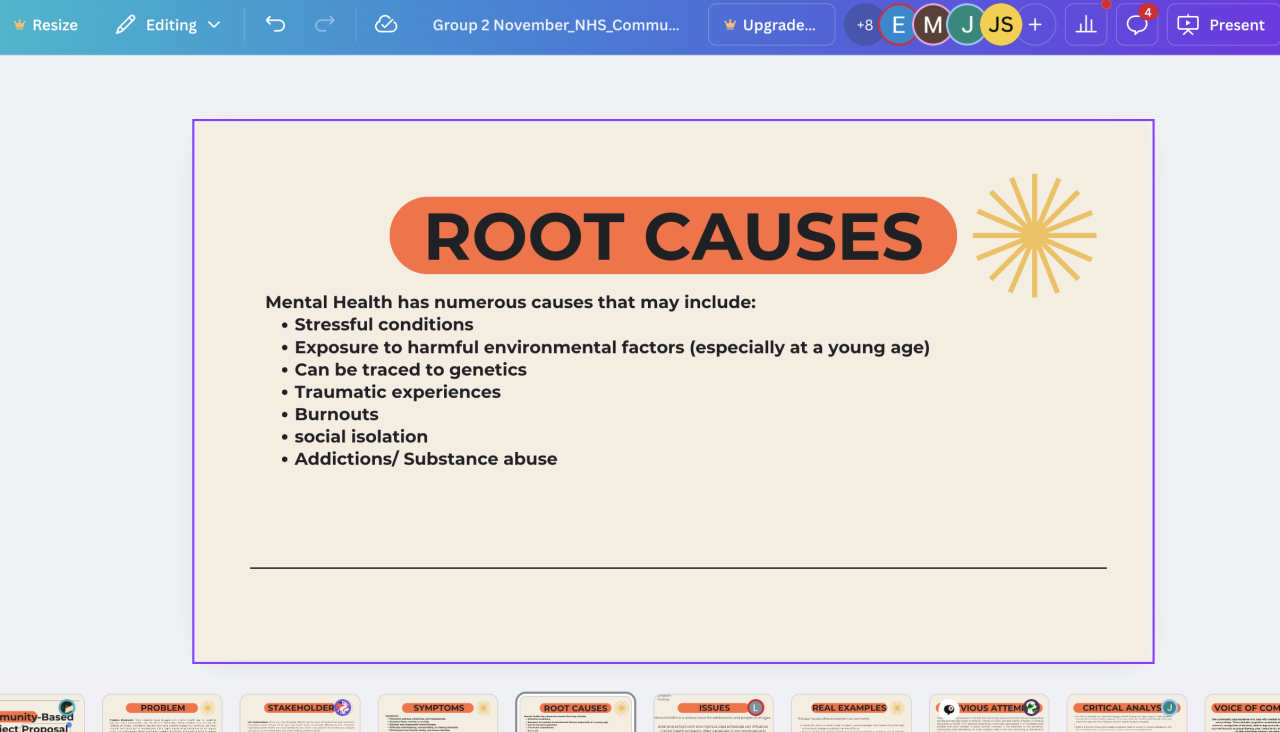Redo the last undone action
The image size is (1280, 732).
(325, 25)
